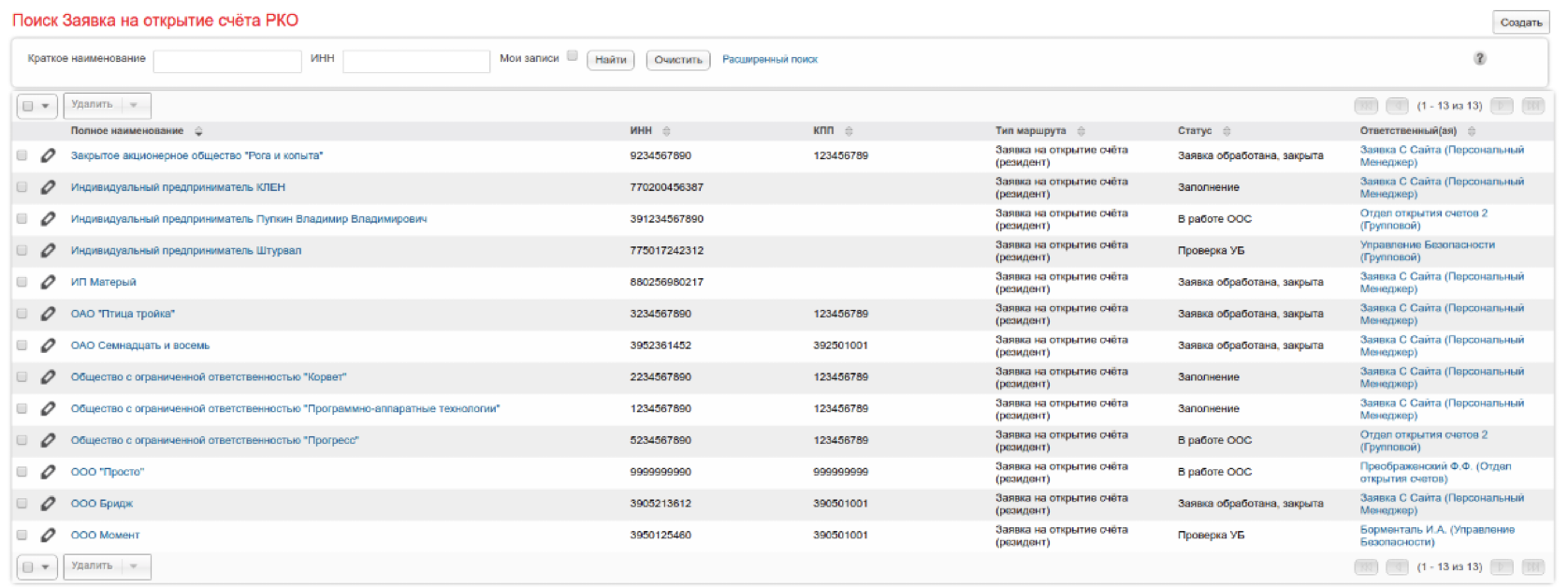The height and width of the screenshot is (588, 1568).
Task: Focus the Краткое наименование input field
Action: coord(227,61)
